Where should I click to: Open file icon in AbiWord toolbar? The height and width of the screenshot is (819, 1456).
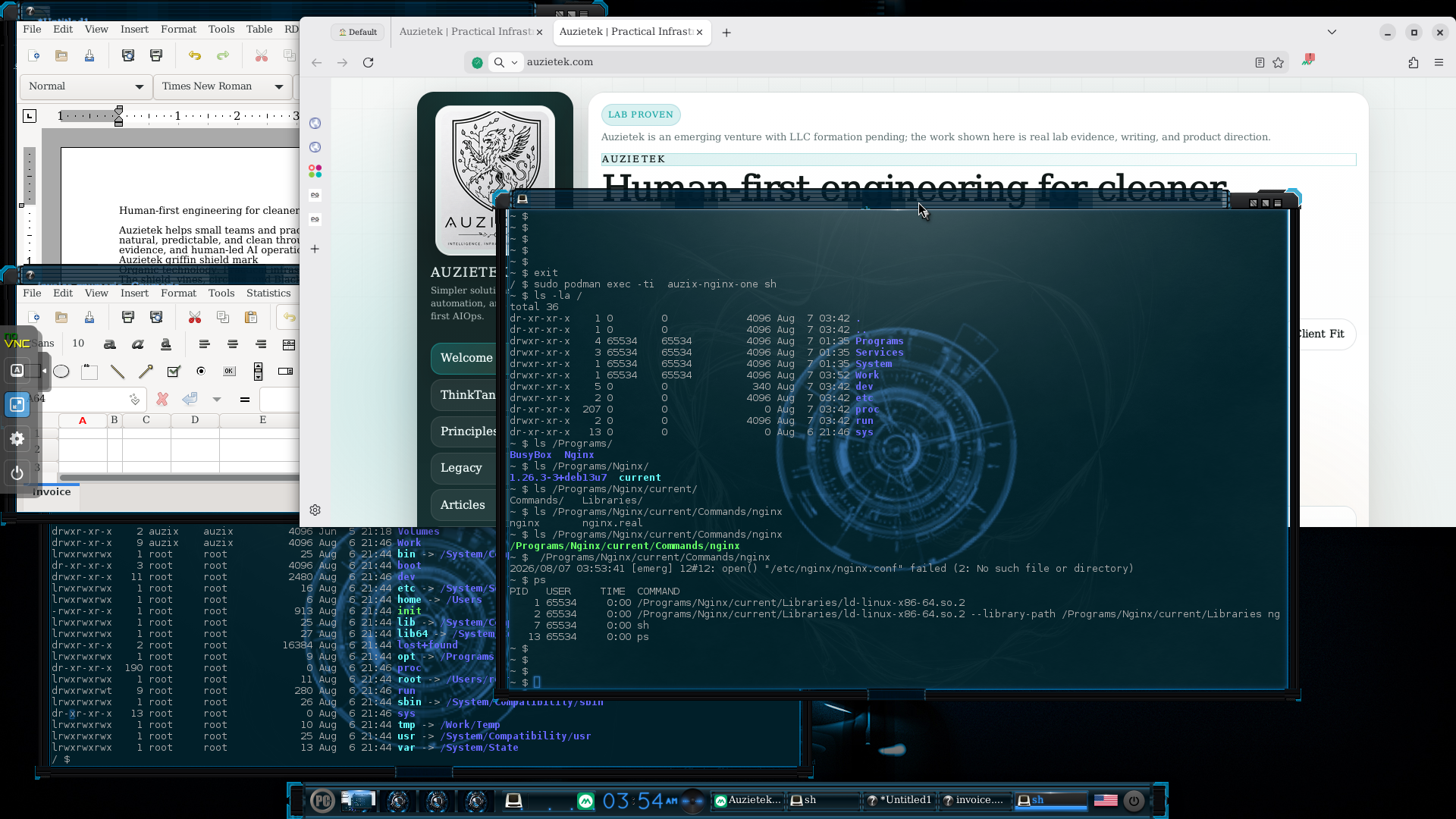click(x=61, y=56)
